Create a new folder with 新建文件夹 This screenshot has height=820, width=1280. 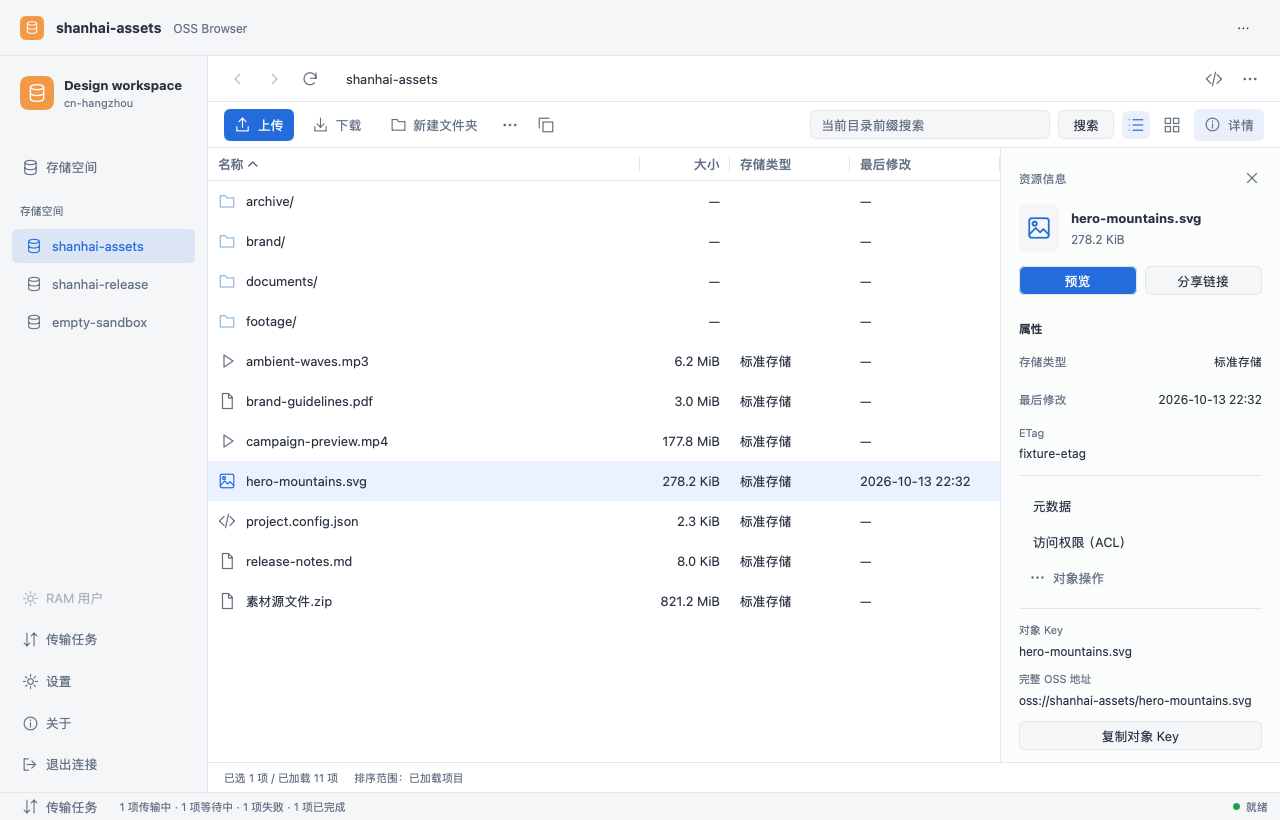tap(434, 125)
